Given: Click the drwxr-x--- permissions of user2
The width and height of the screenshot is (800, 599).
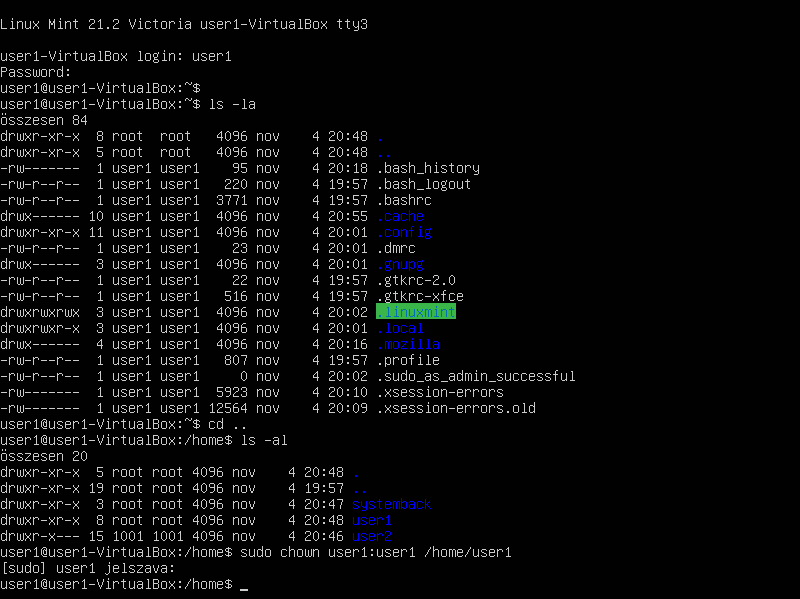Looking at the screenshot, I should click(40, 536).
